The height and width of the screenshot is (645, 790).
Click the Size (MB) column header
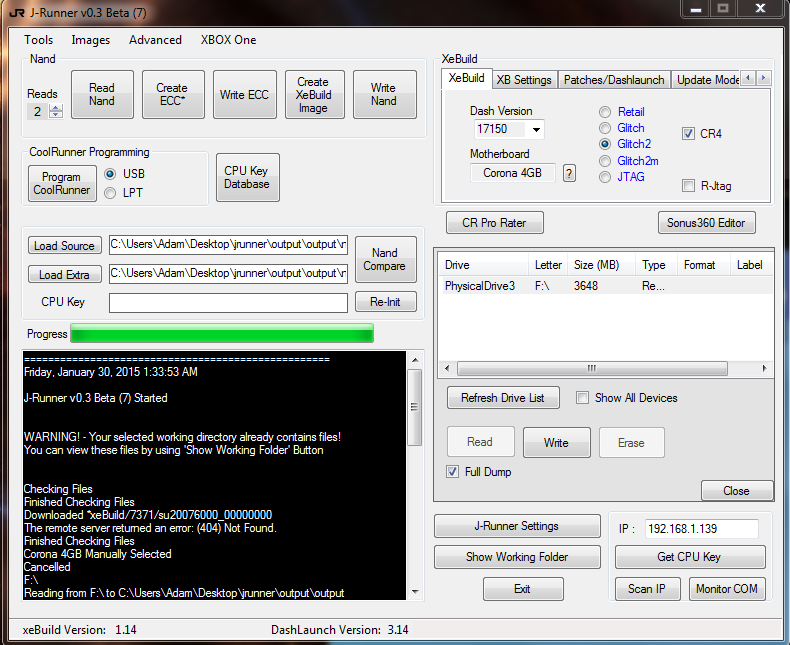600,265
